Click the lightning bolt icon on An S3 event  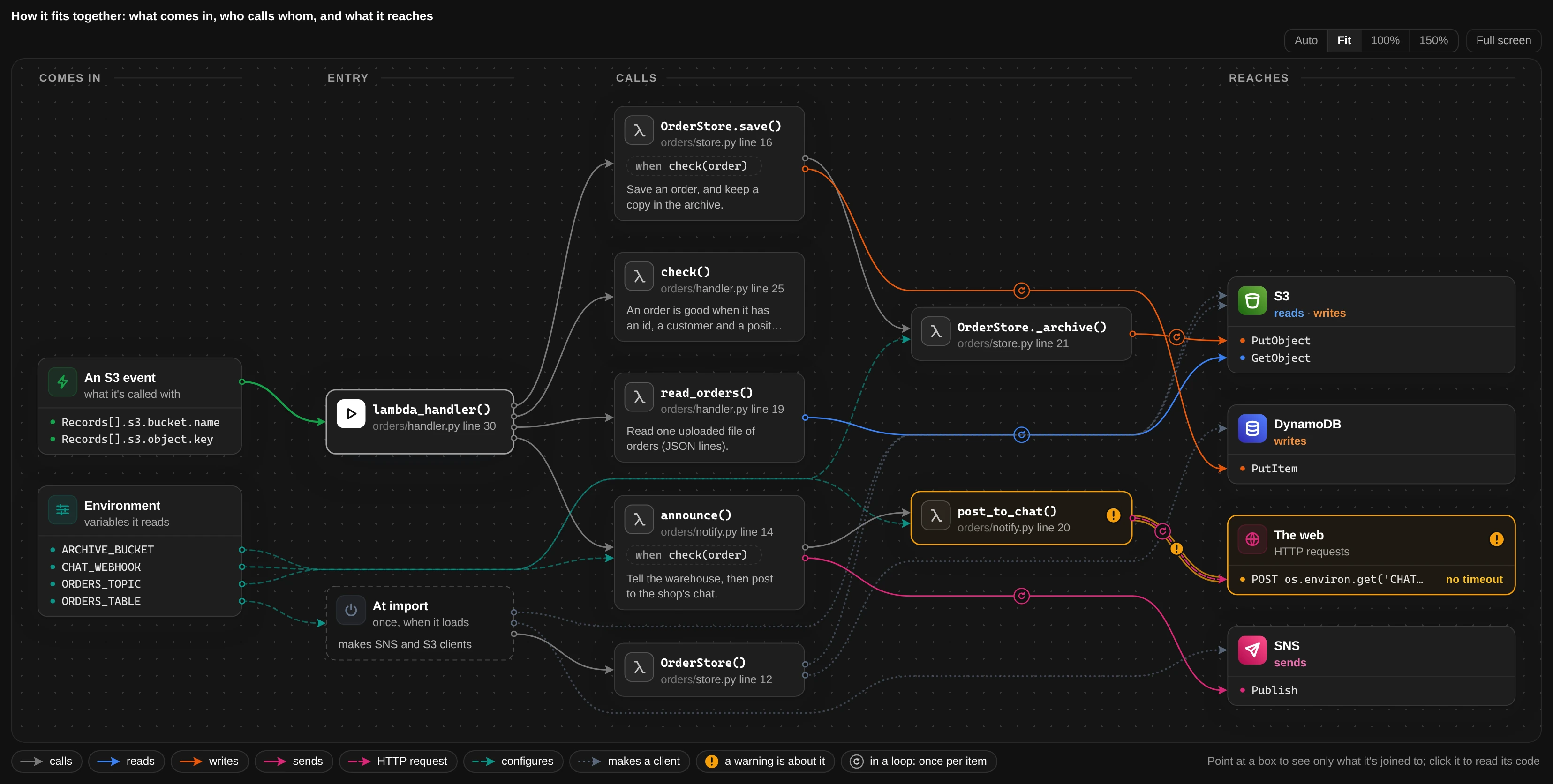pyautogui.click(x=62, y=382)
